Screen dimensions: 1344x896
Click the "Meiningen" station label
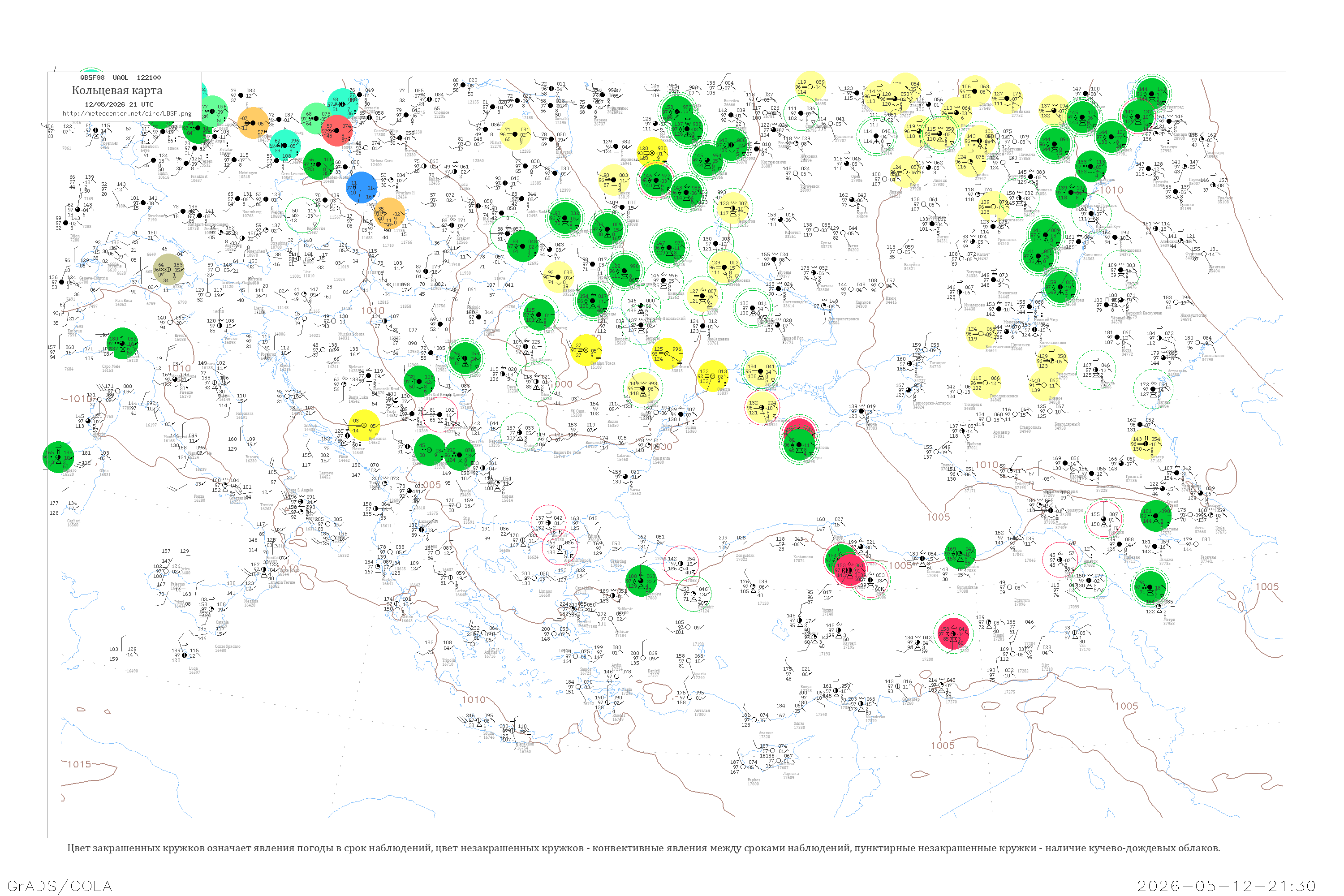247,174
